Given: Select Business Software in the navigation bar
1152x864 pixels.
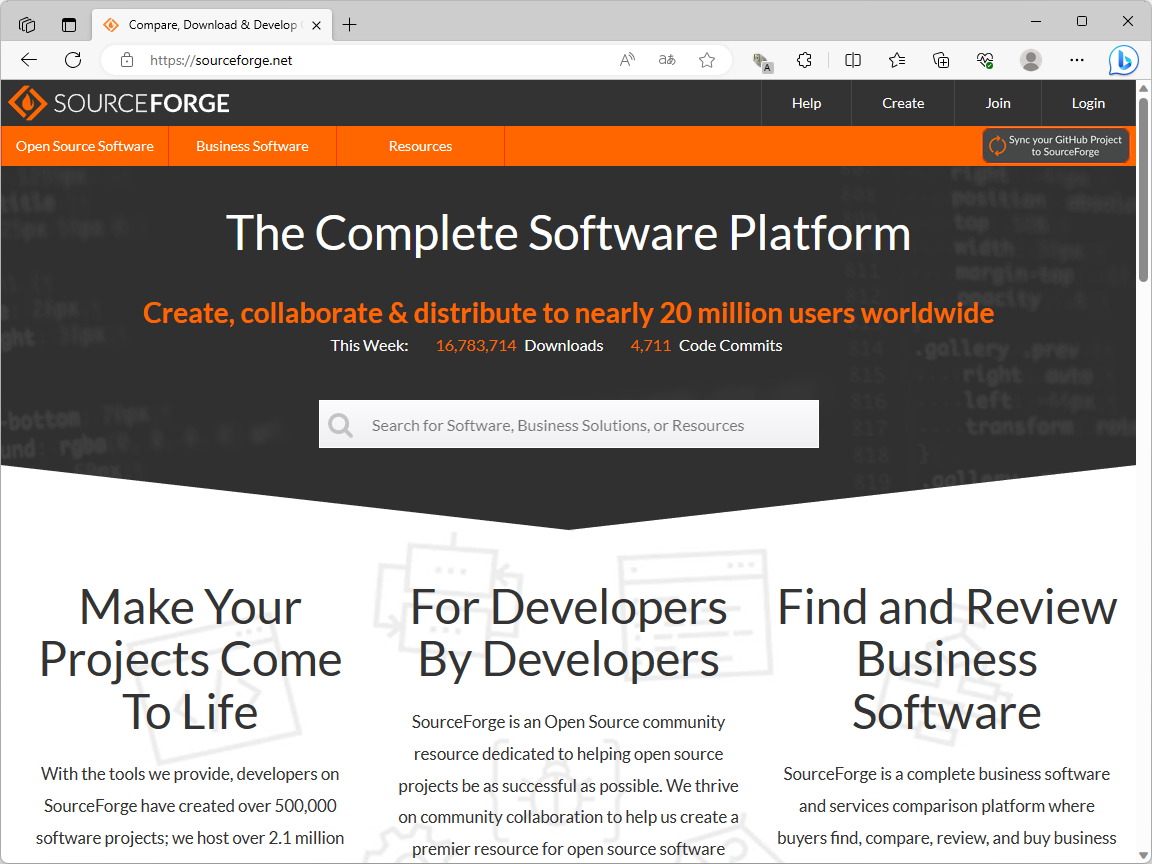Looking at the screenshot, I should tap(252, 146).
